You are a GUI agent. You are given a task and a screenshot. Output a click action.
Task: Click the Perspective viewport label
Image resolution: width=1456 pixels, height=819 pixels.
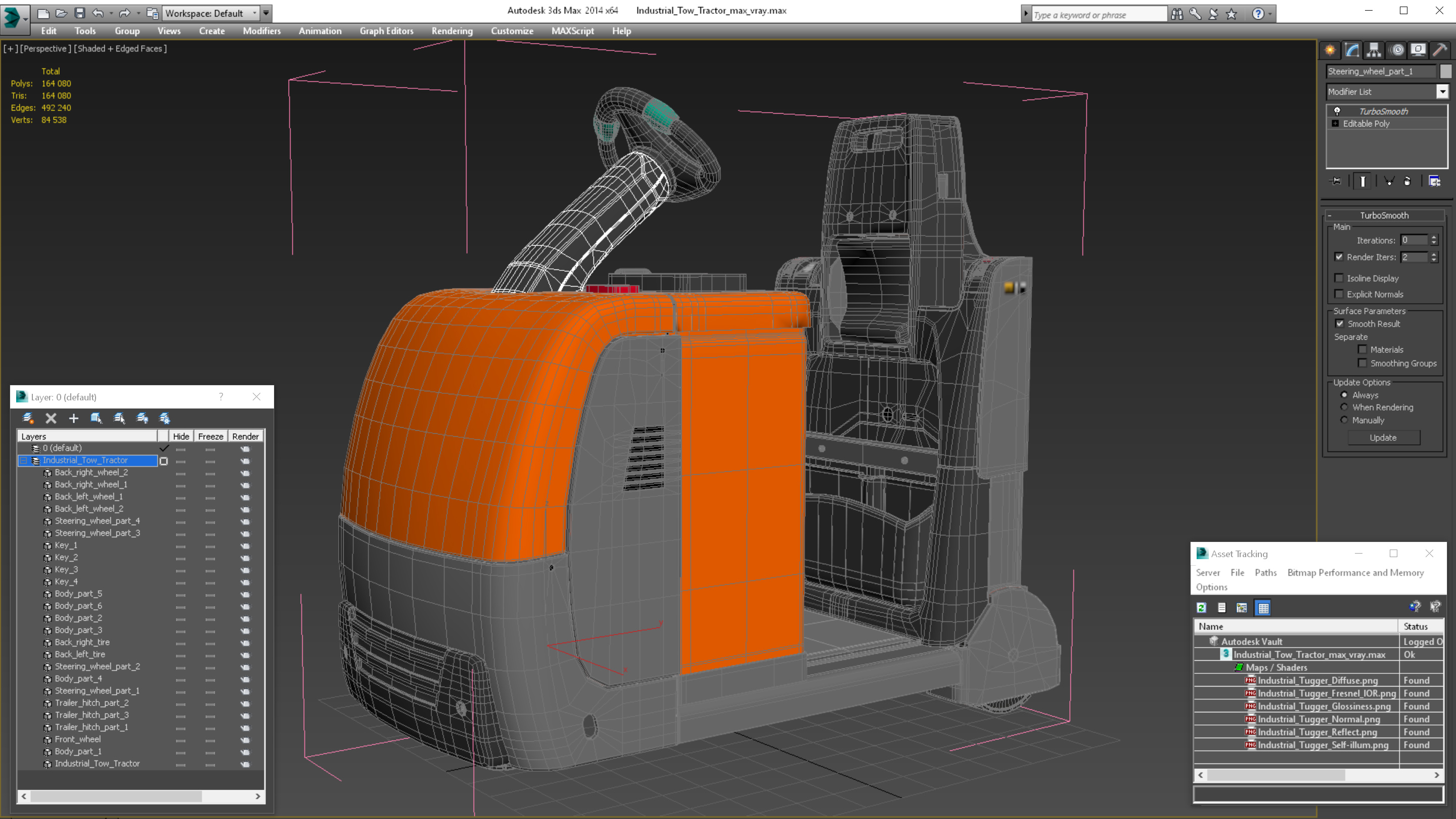(46, 49)
